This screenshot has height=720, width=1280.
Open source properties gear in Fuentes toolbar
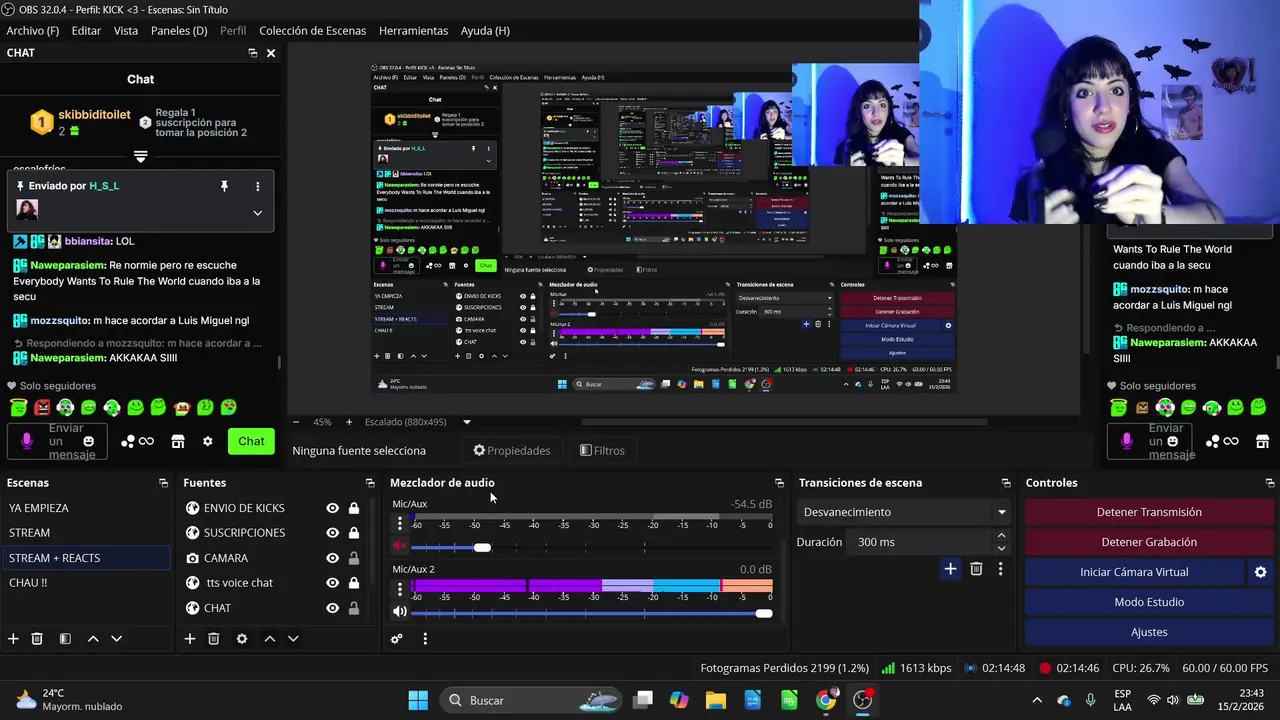tap(241, 639)
